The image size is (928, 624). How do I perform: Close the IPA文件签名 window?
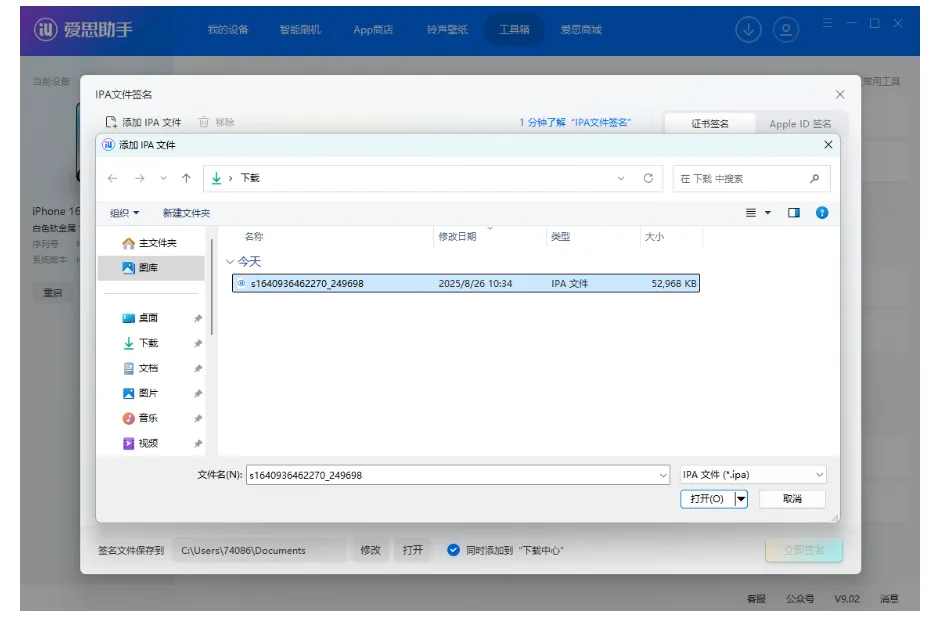coord(840,95)
